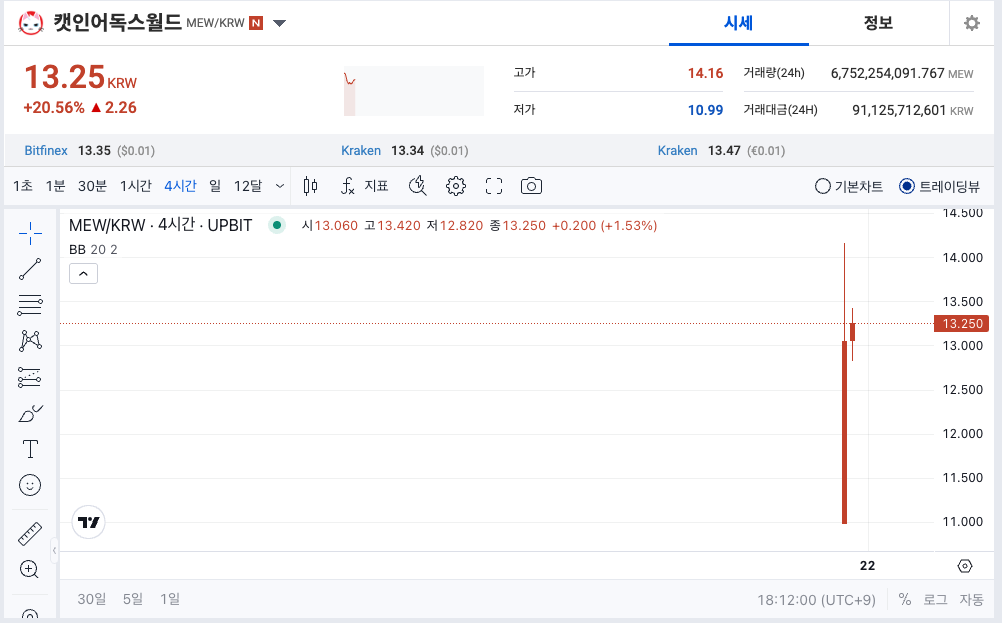Set chart range to 5일
This screenshot has width=1002, height=623.
pyautogui.click(x=133, y=599)
